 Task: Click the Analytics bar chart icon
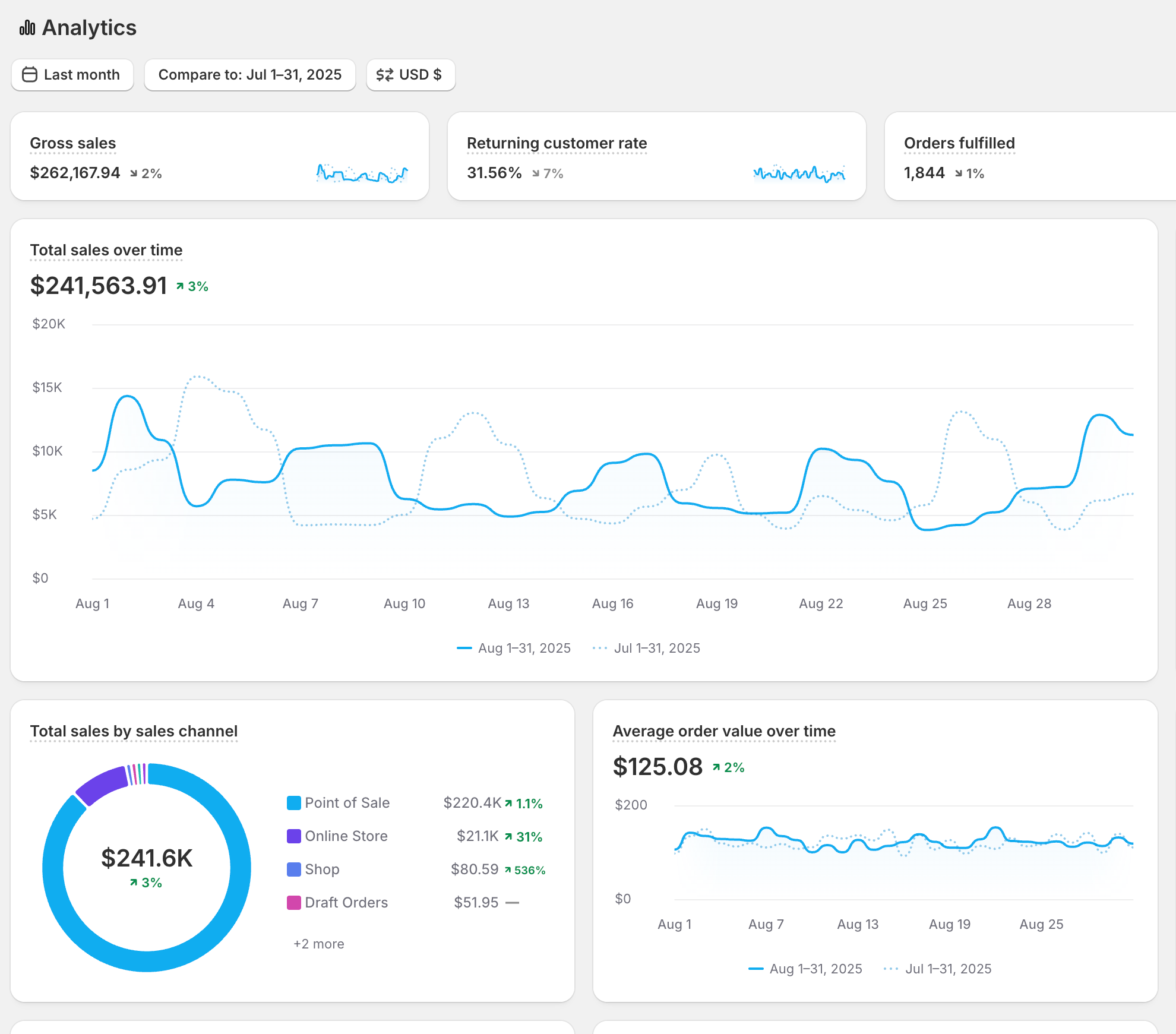pos(27,28)
